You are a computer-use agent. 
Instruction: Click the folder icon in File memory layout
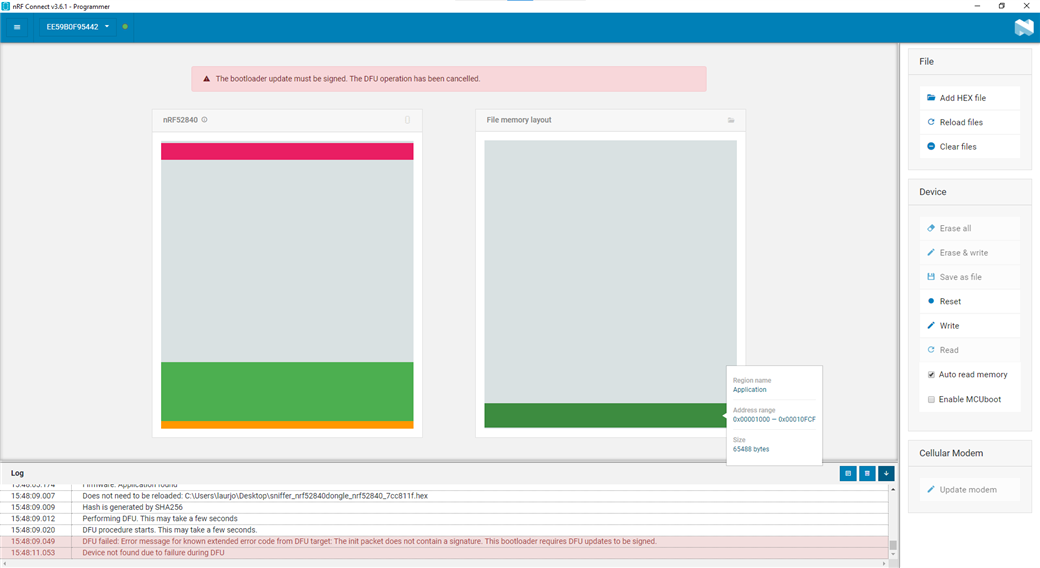[x=731, y=120]
